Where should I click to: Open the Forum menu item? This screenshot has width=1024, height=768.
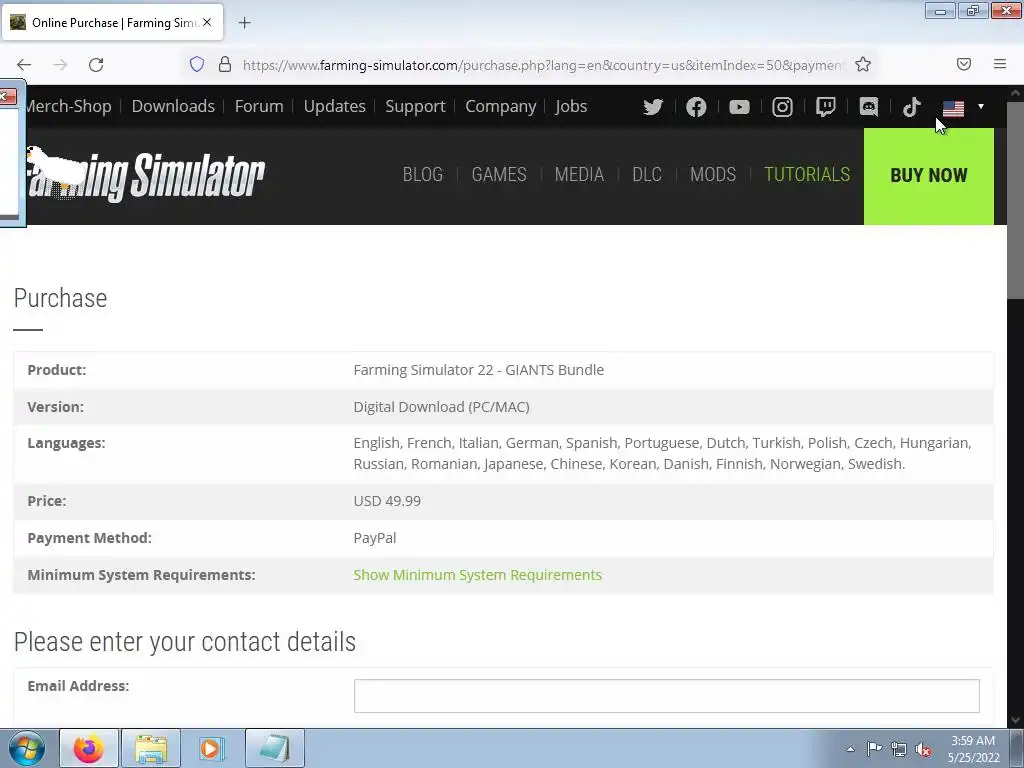point(259,106)
